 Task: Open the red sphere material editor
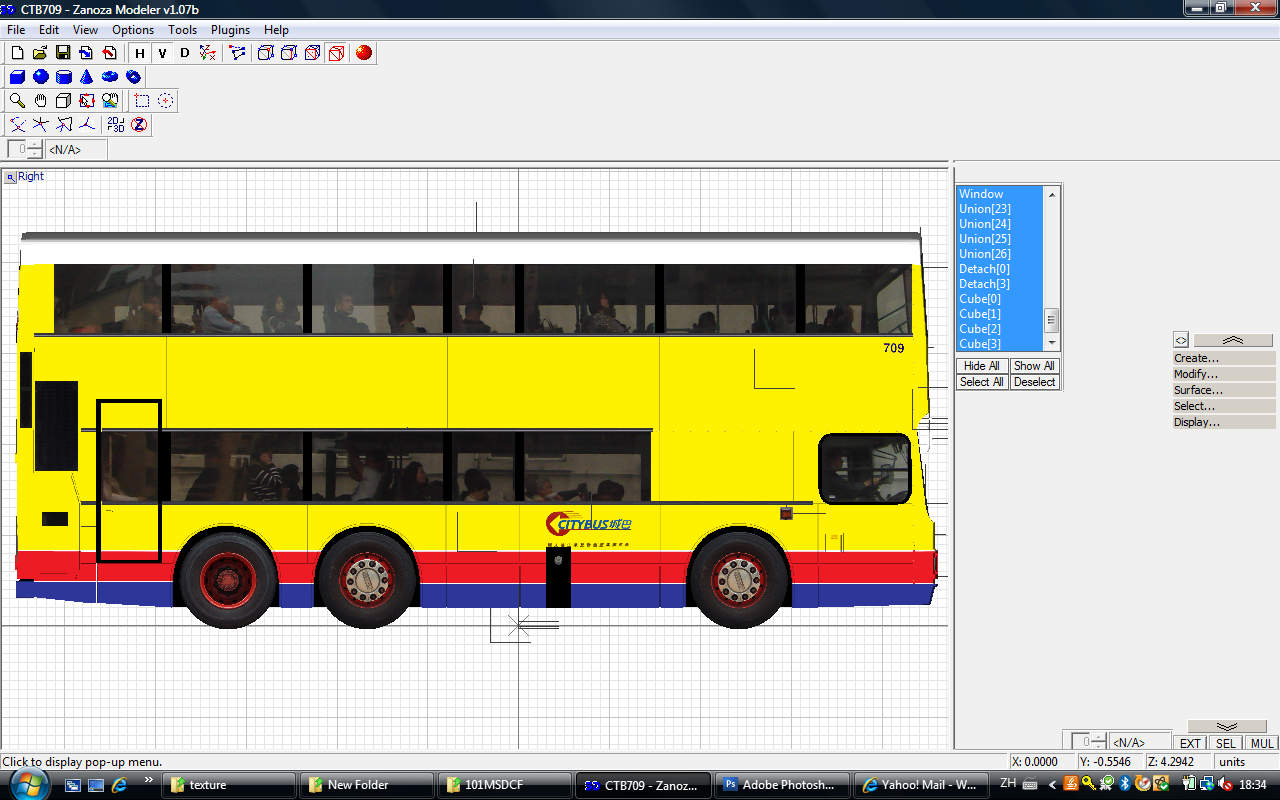(x=364, y=53)
